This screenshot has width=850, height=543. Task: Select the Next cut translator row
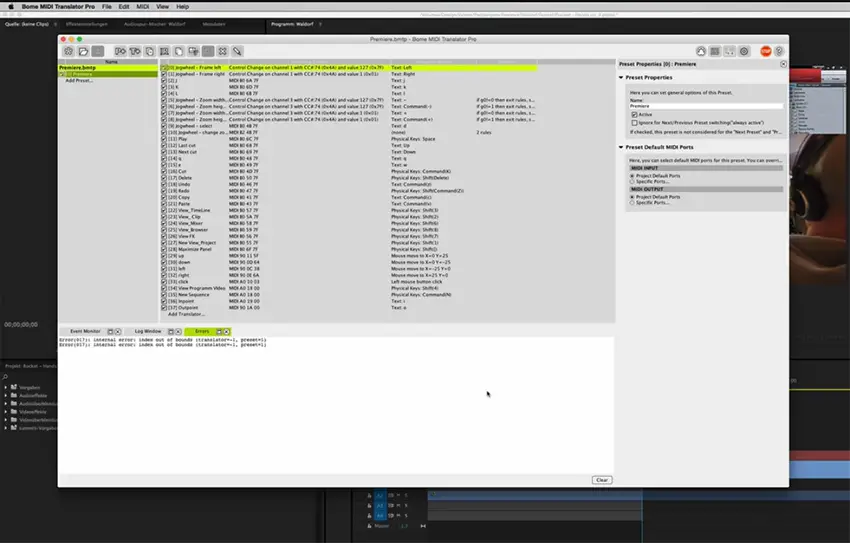point(349,152)
